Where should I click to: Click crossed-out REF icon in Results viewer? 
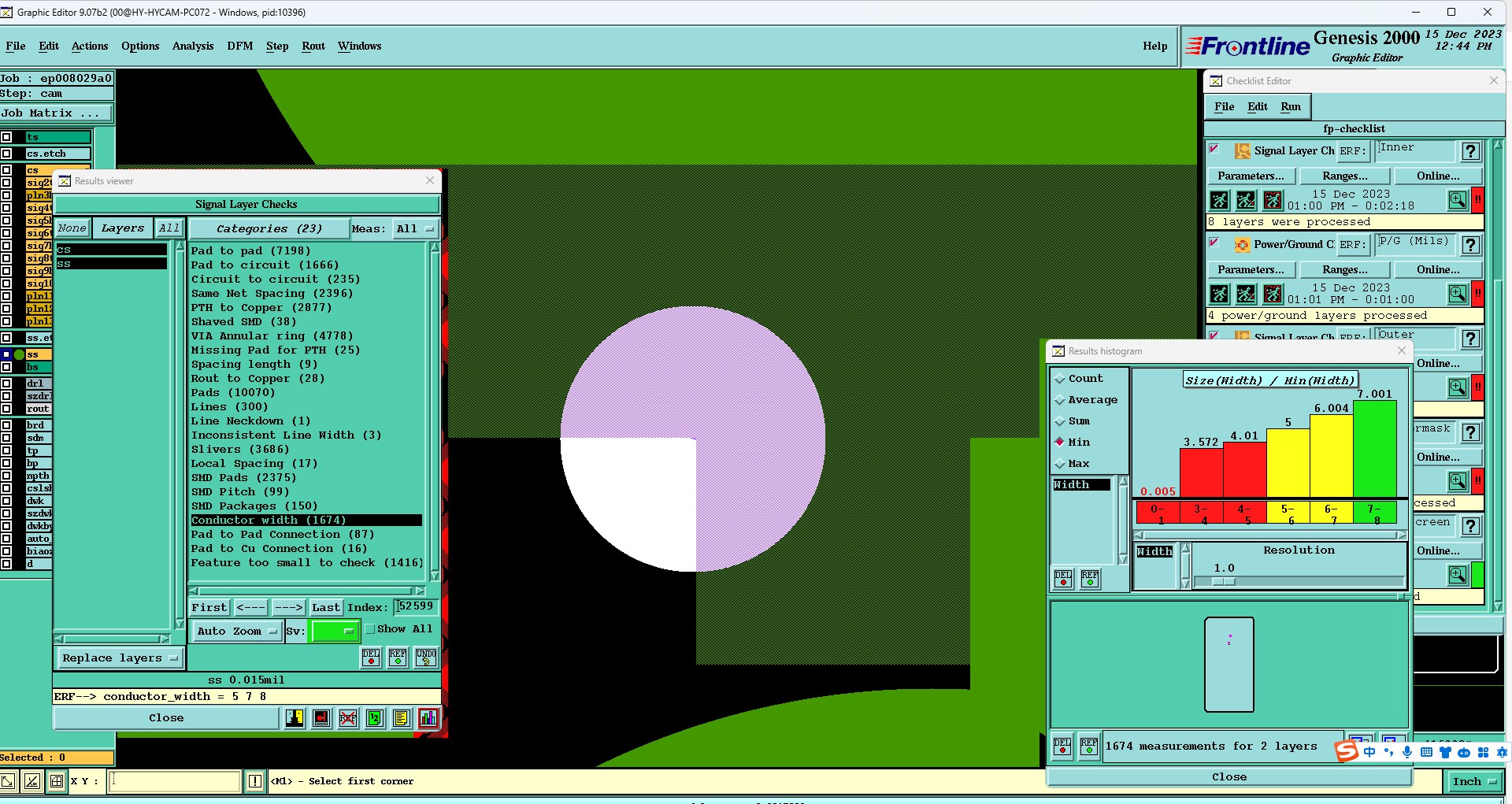(348, 718)
